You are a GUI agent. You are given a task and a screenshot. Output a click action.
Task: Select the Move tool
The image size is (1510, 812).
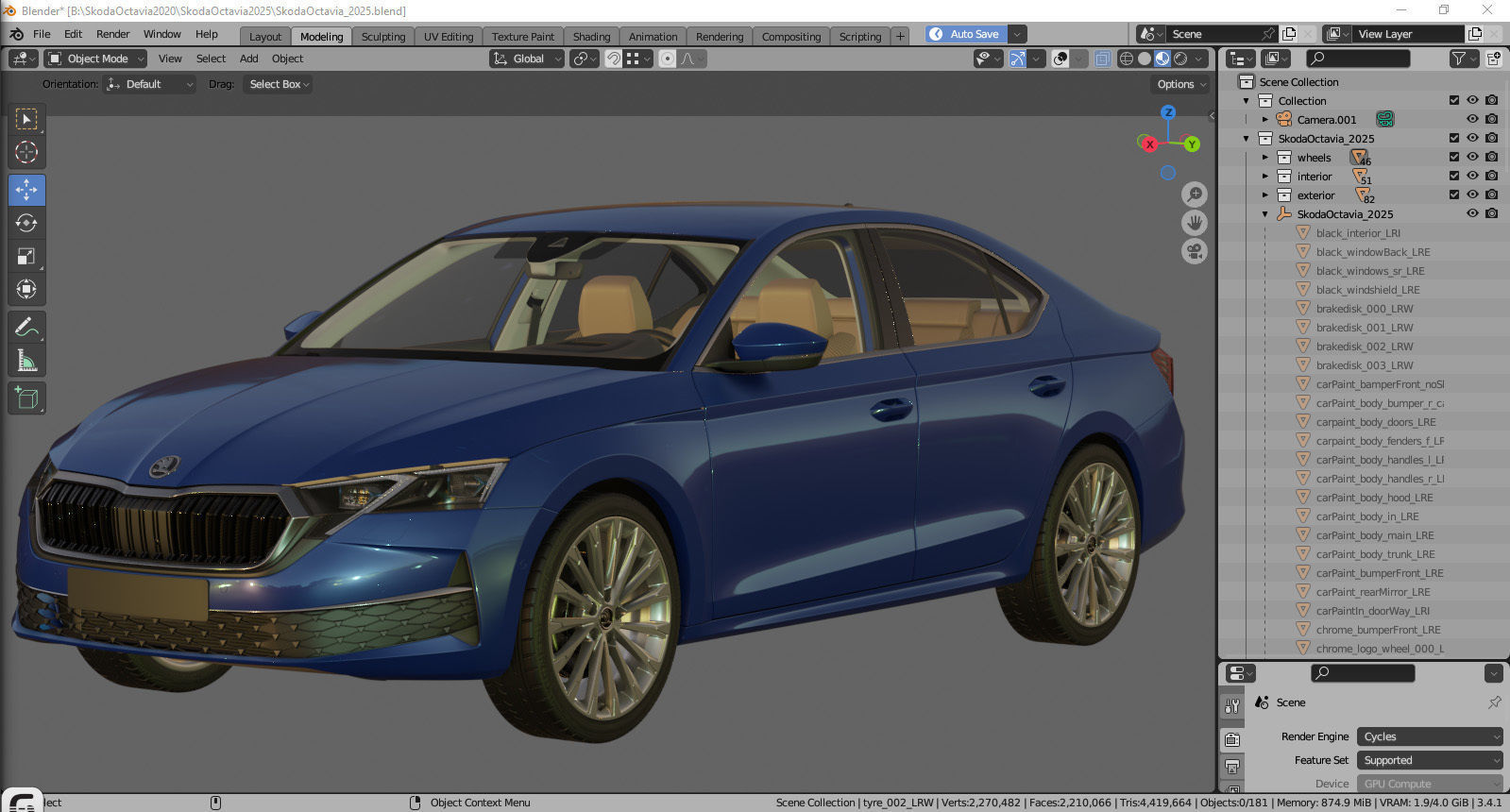coord(26,190)
